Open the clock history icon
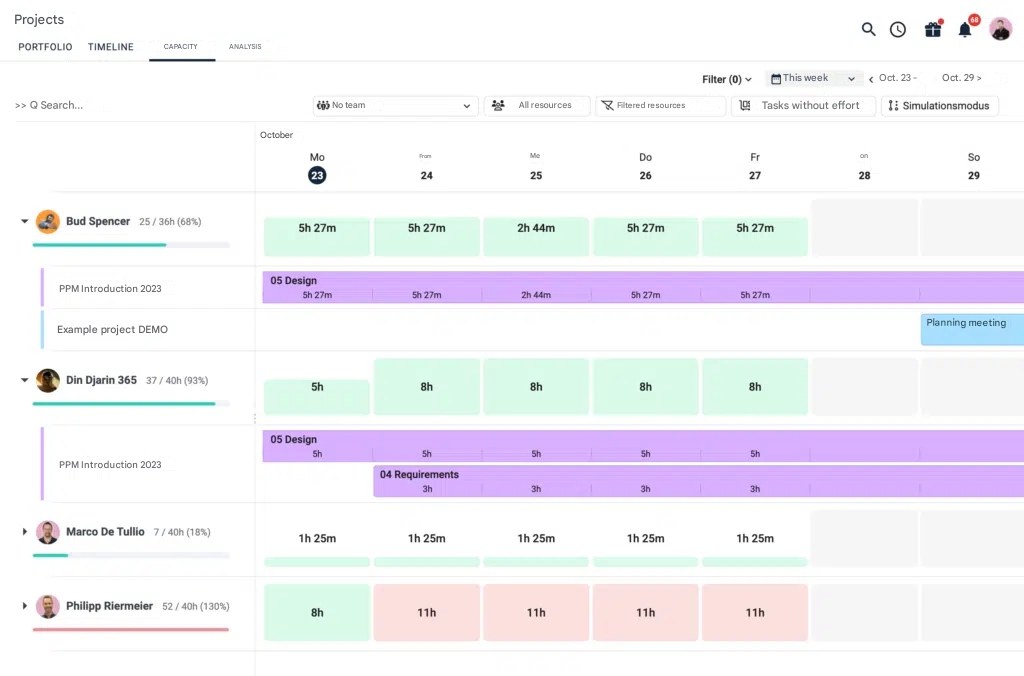The height and width of the screenshot is (676, 1024). [898, 29]
